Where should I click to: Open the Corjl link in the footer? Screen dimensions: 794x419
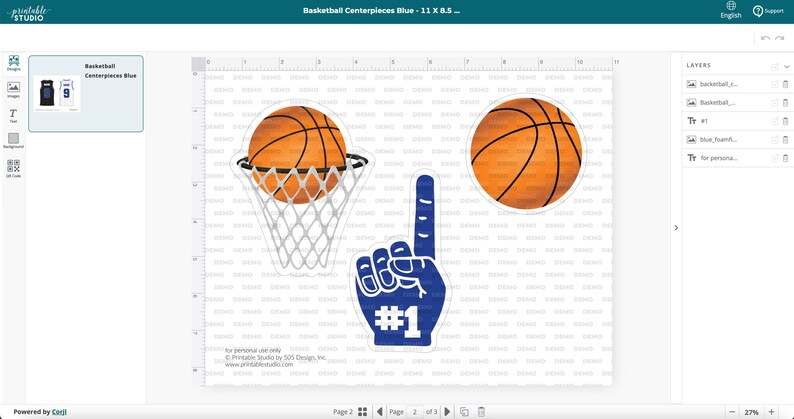point(59,412)
